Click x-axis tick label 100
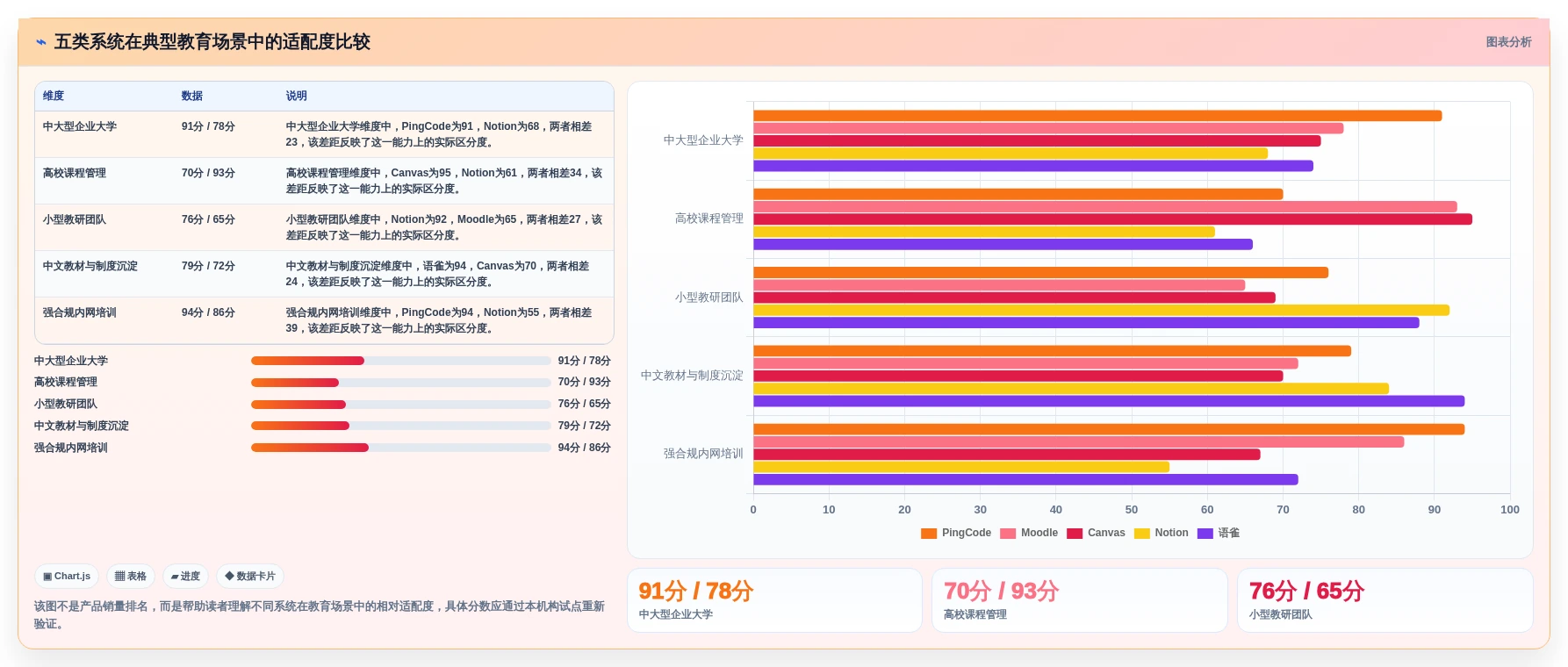The height and width of the screenshot is (667, 1568). point(1510,510)
